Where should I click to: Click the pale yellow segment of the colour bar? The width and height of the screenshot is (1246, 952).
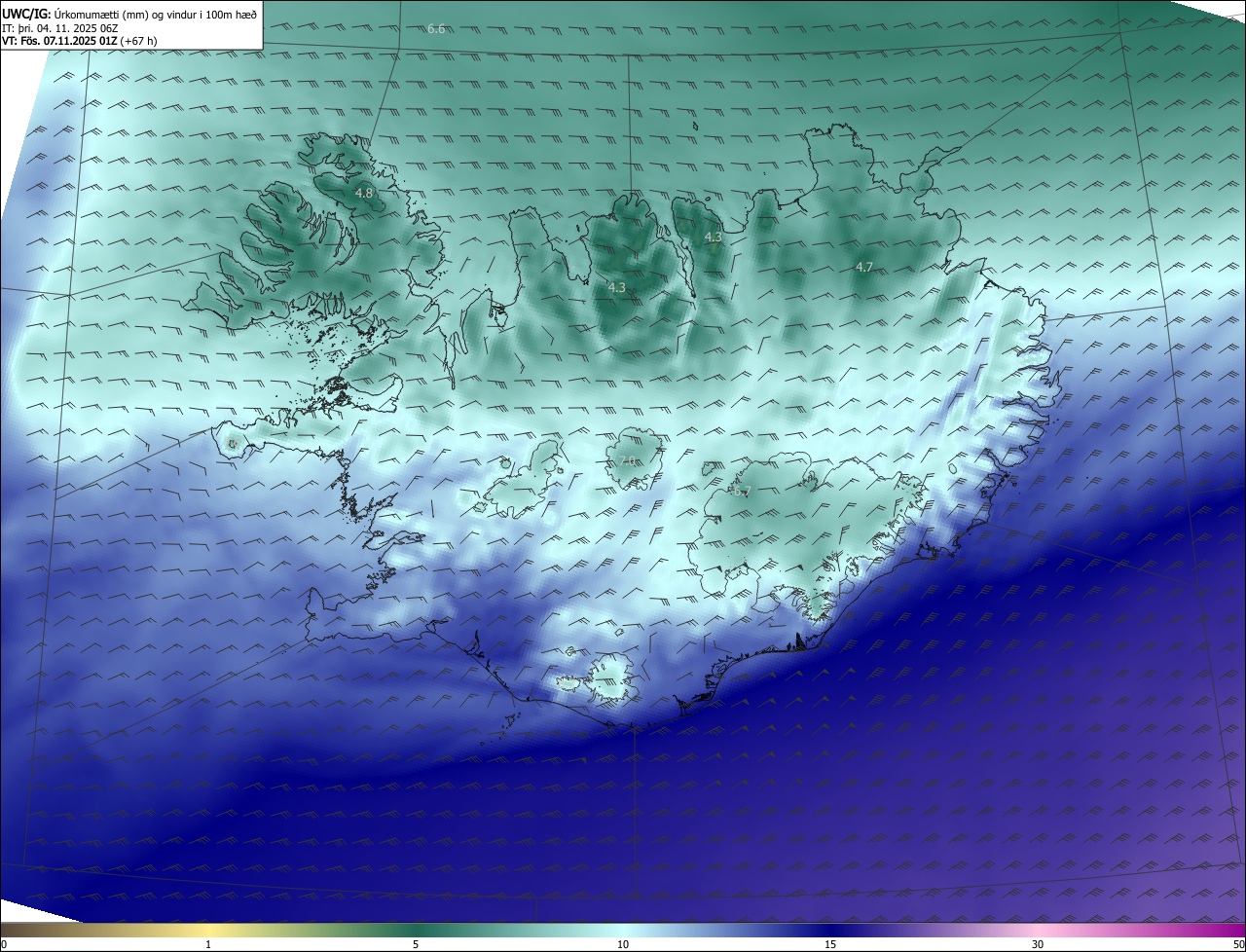[209, 931]
